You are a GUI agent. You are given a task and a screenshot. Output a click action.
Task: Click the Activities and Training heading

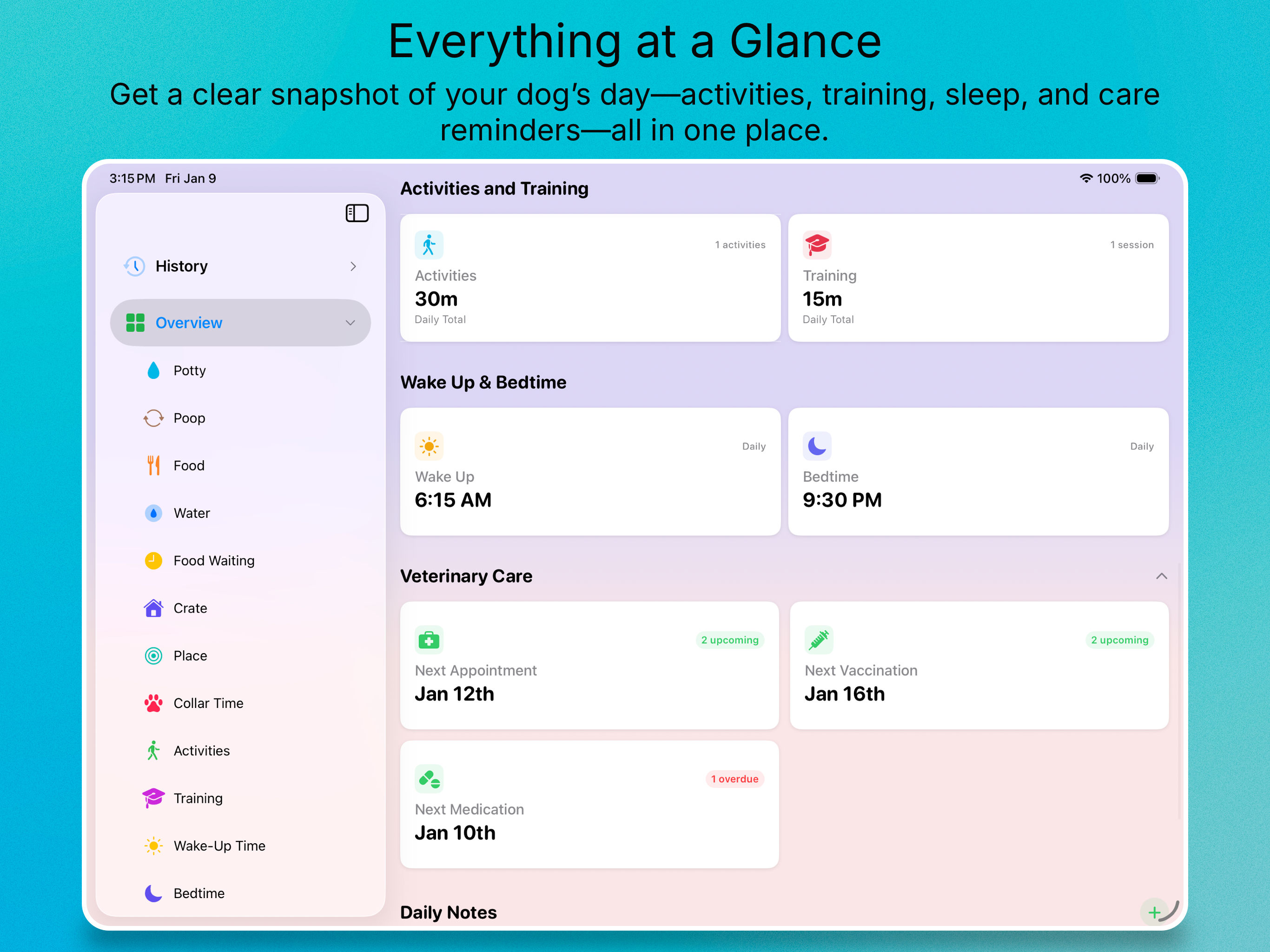pyautogui.click(x=494, y=188)
